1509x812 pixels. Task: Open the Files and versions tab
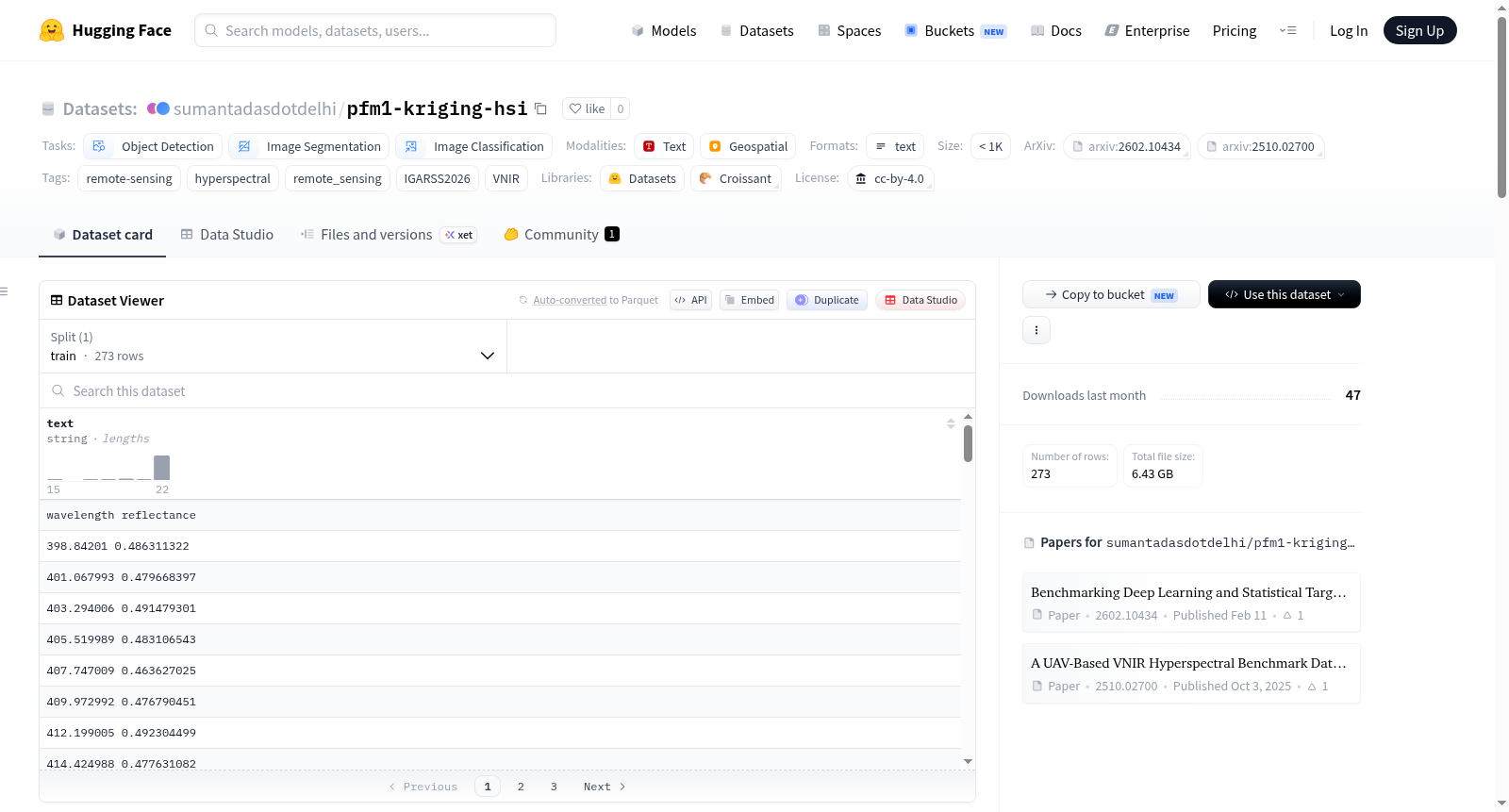coord(389,235)
